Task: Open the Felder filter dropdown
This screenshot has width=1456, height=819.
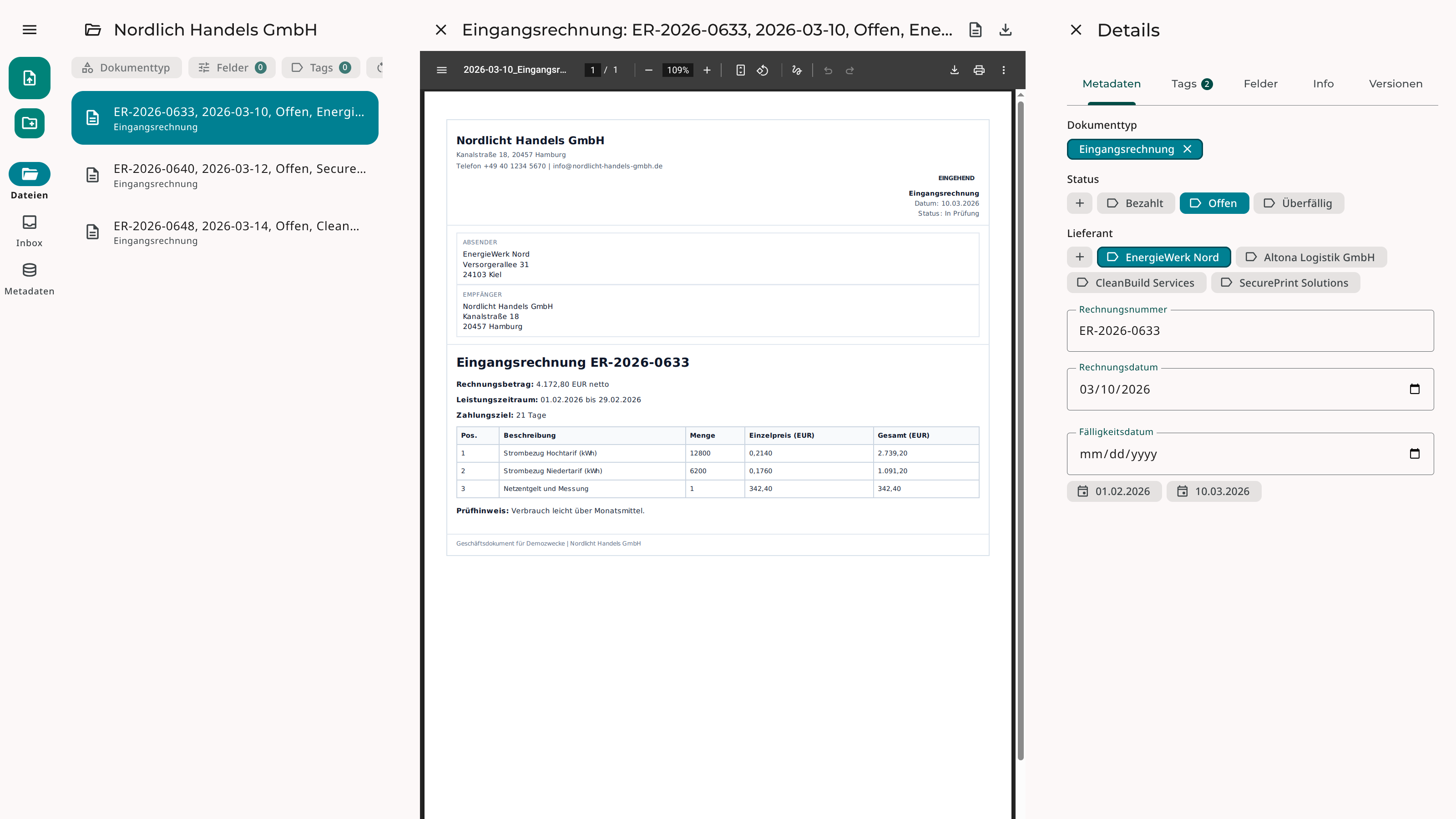Action: click(232, 67)
